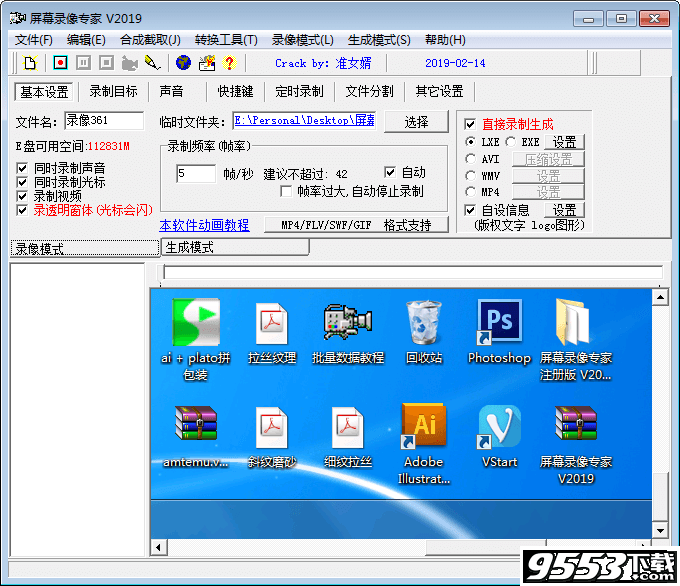Screen dimensions: 680x586
Task: Toggle 直接录制生成 checkbox
Action: (470, 124)
